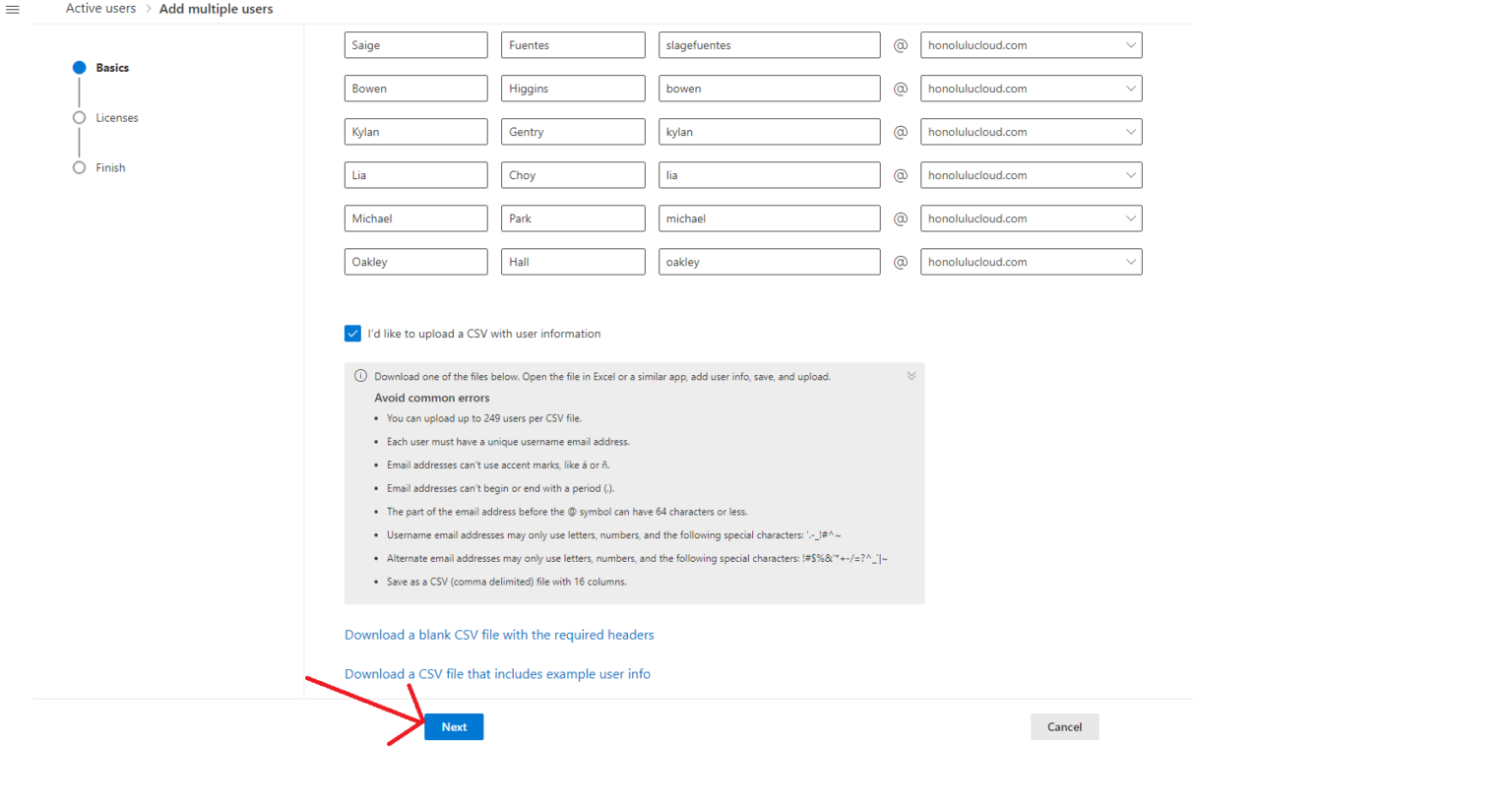Screen dimensions: 1512x806
Task: Collapse the Avoid common errors info panel
Action: pyautogui.click(x=911, y=375)
